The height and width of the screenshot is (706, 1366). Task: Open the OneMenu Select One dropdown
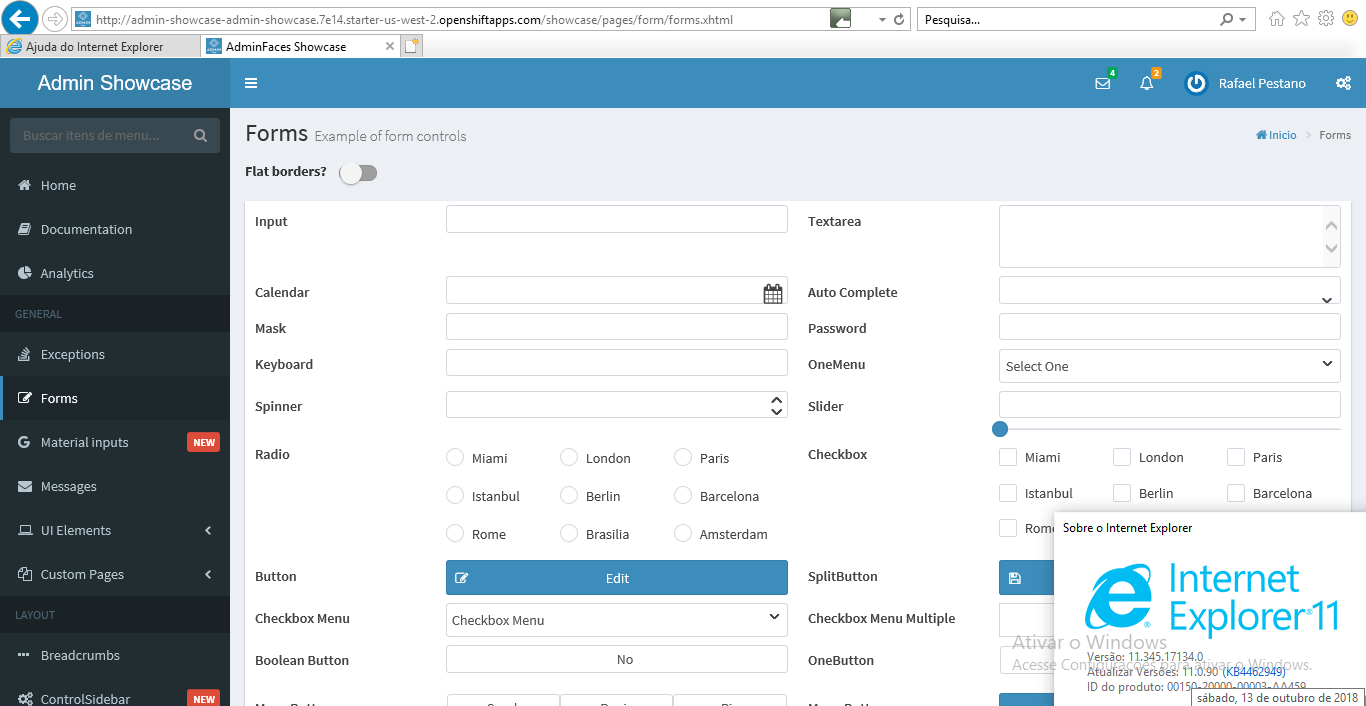1168,365
